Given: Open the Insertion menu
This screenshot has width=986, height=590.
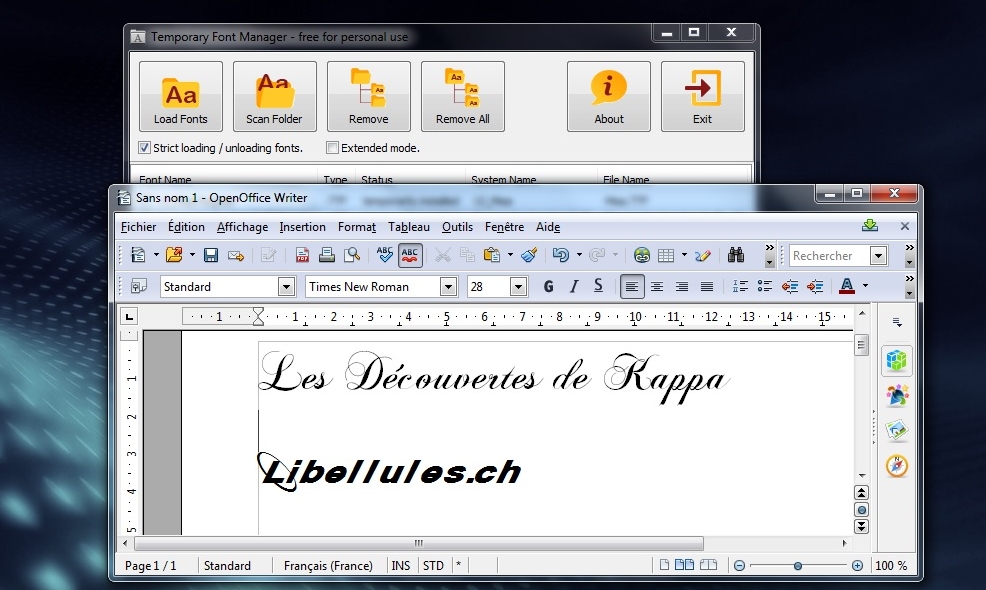Looking at the screenshot, I should pos(302,227).
